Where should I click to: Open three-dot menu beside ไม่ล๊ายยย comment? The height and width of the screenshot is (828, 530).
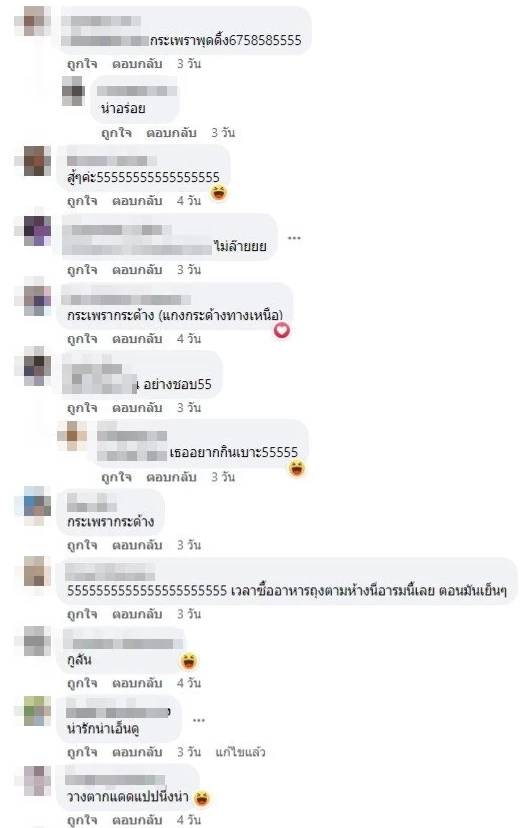pyautogui.click(x=294, y=238)
